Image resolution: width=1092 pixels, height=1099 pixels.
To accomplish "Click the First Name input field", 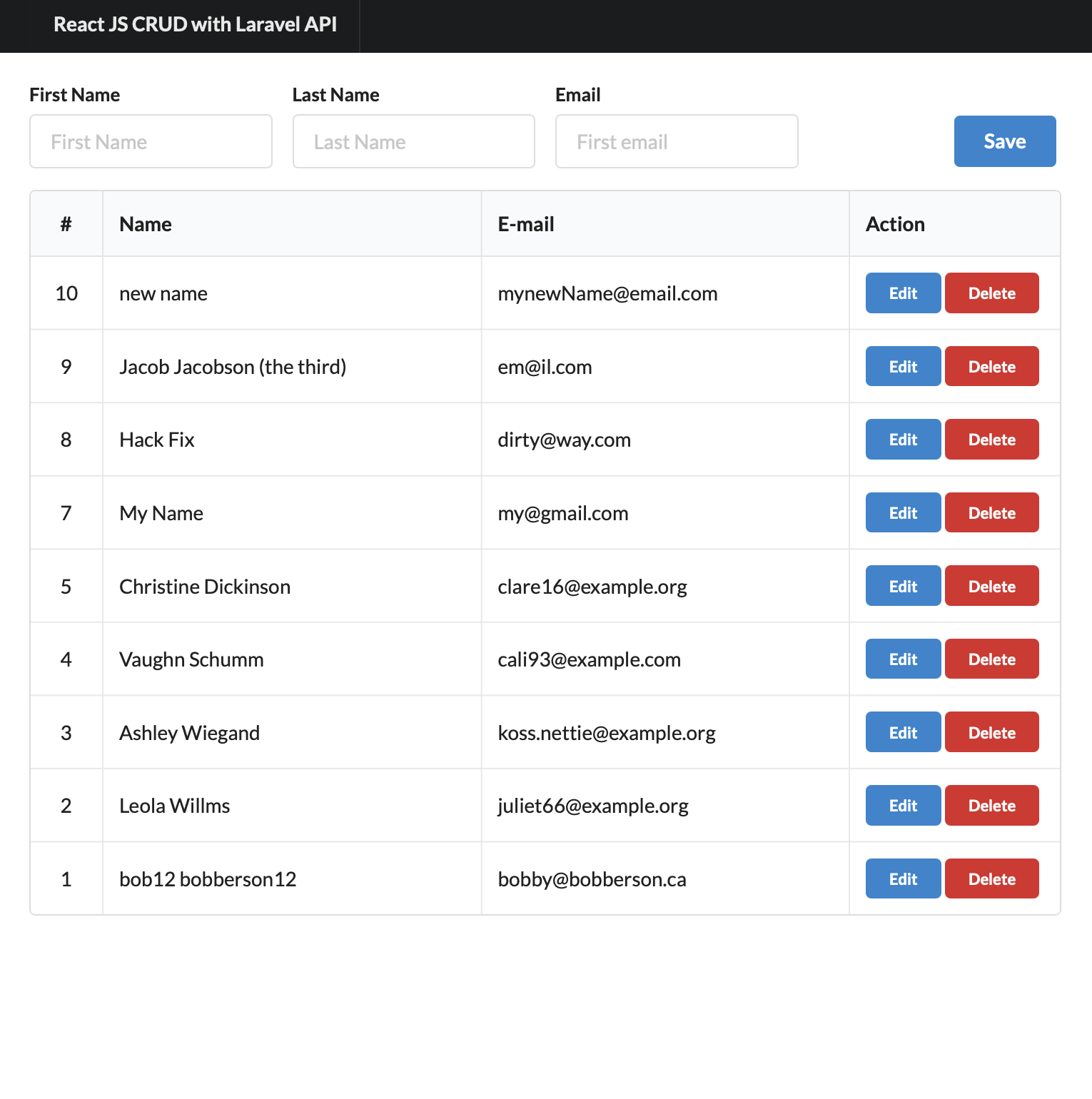I will (150, 141).
